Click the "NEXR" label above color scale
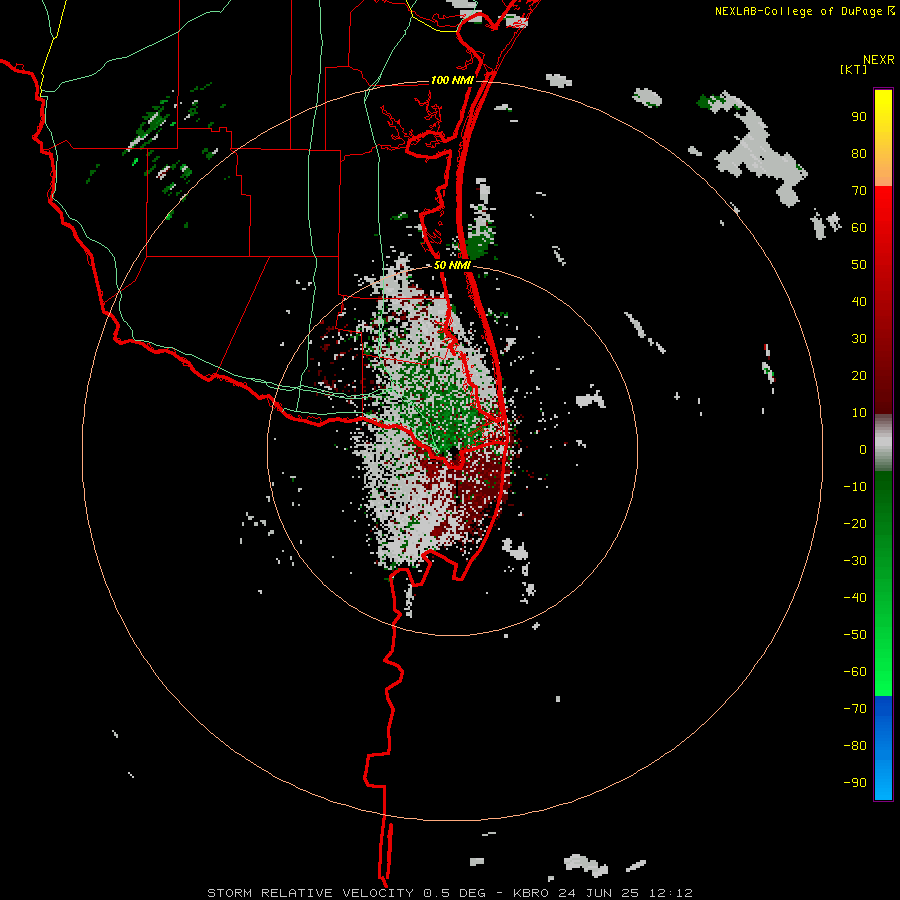This screenshot has height=900, width=900. 879,60
